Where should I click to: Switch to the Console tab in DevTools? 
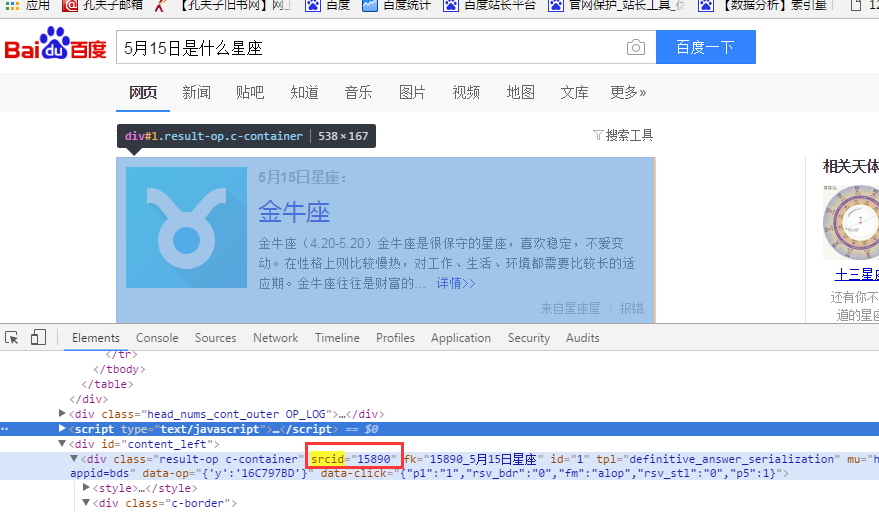point(157,338)
